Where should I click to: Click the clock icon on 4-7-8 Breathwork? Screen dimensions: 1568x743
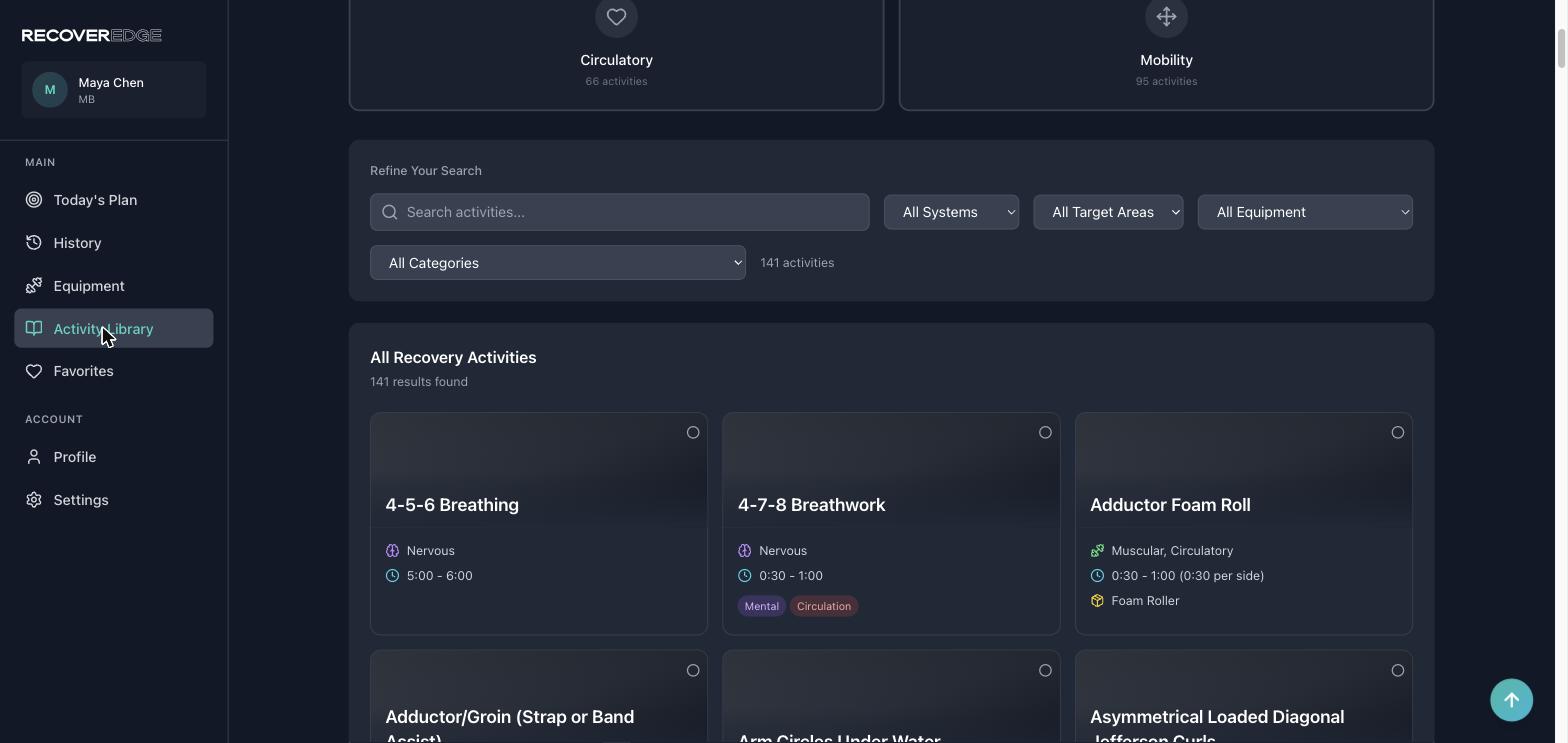click(x=744, y=576)
